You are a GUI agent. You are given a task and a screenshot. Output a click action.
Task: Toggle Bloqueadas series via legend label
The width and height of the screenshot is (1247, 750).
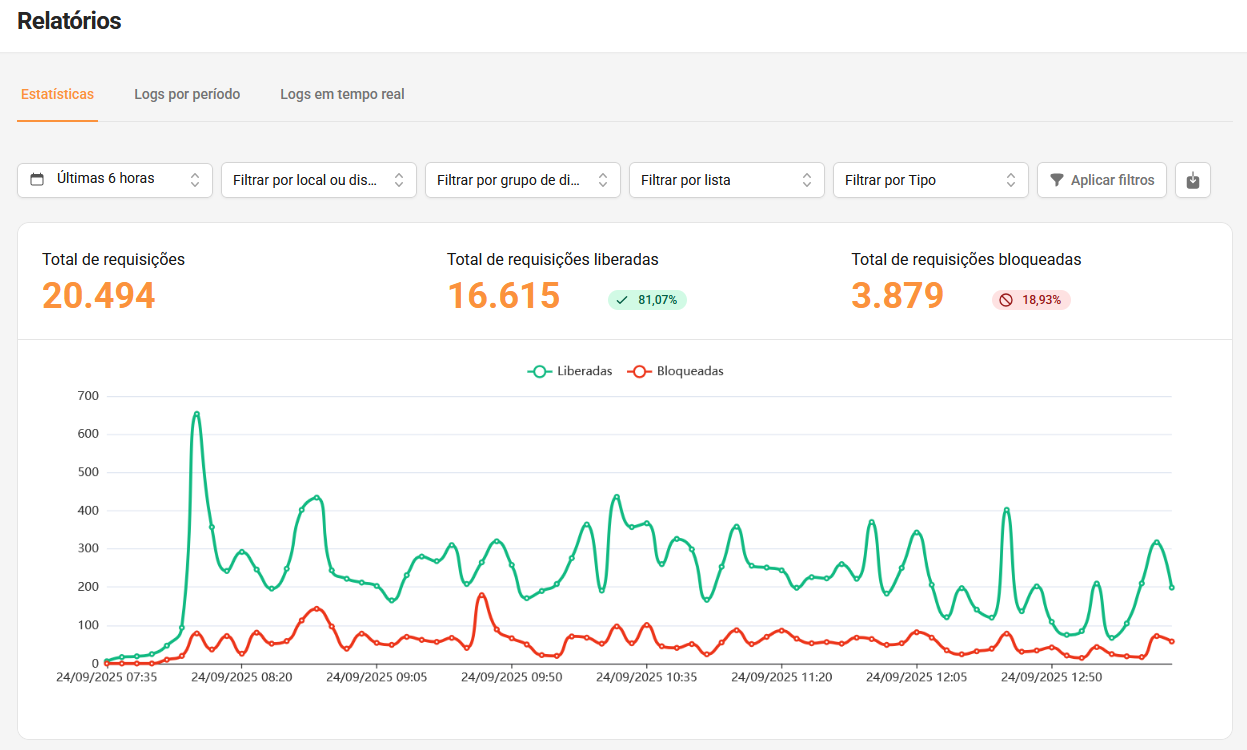[x=689, y=371]
